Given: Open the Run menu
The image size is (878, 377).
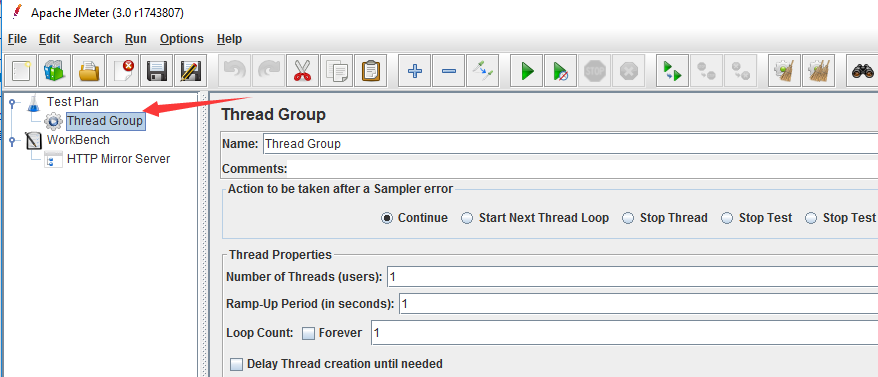Looking at the screenshot, I should tap(136, 39).
